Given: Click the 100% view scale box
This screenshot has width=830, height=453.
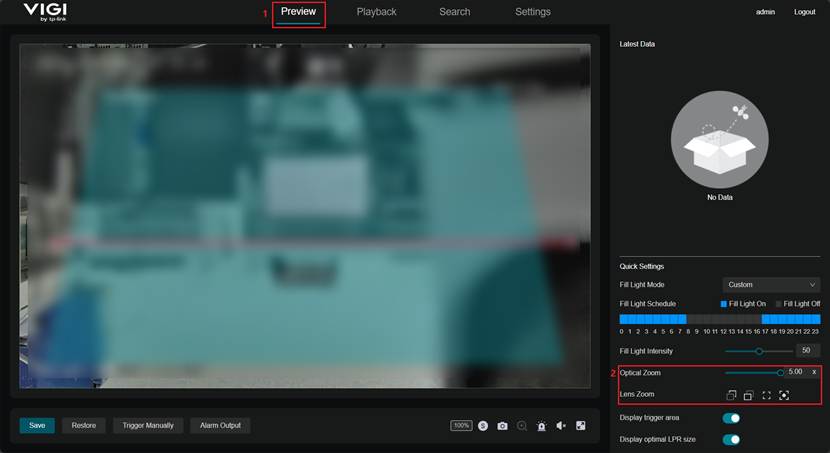Looking at the screenshot, I should pos(461,426).
